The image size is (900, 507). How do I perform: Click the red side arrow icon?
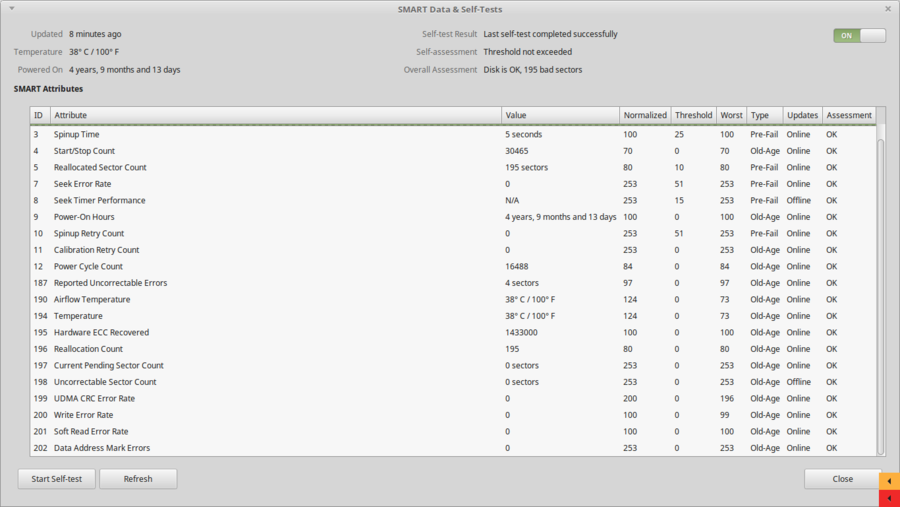click(890, 498)
